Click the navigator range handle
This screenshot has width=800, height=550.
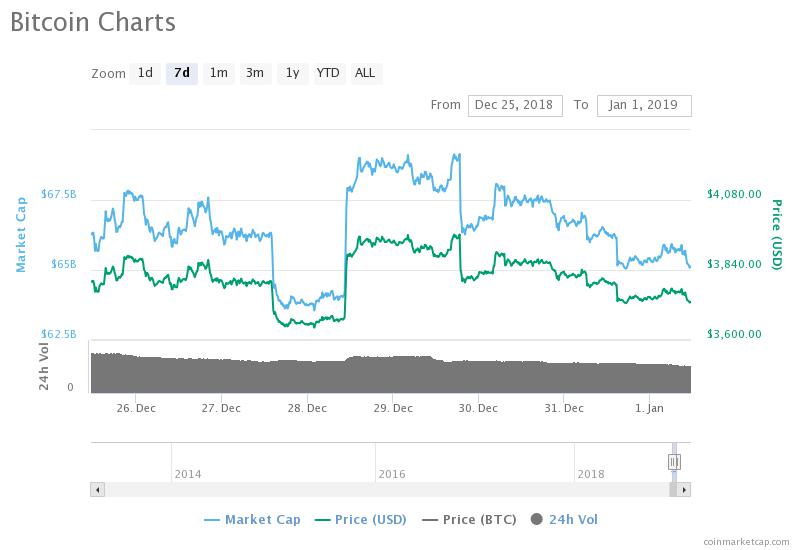674,461
